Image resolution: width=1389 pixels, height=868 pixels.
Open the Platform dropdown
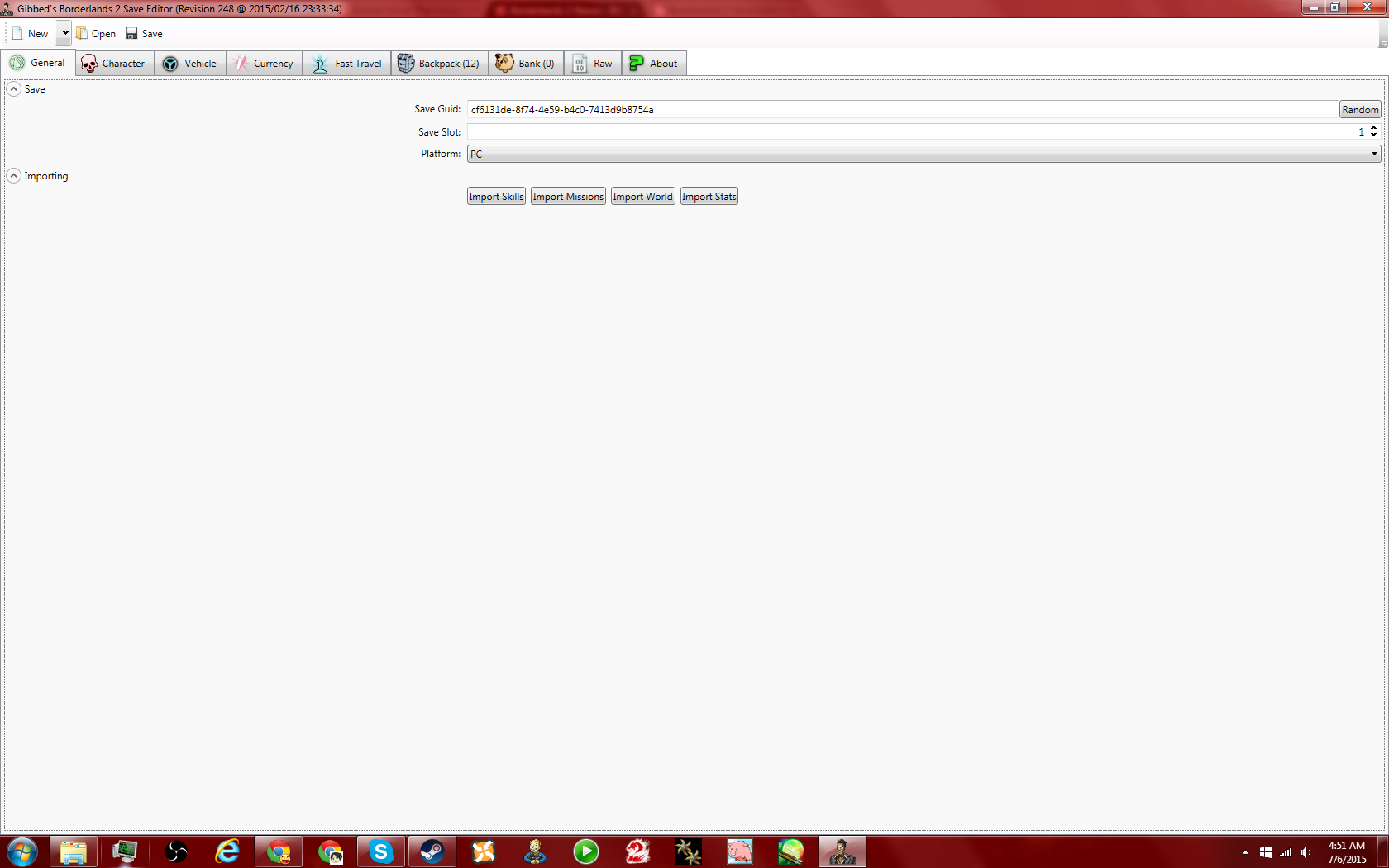tap(923, 154)
